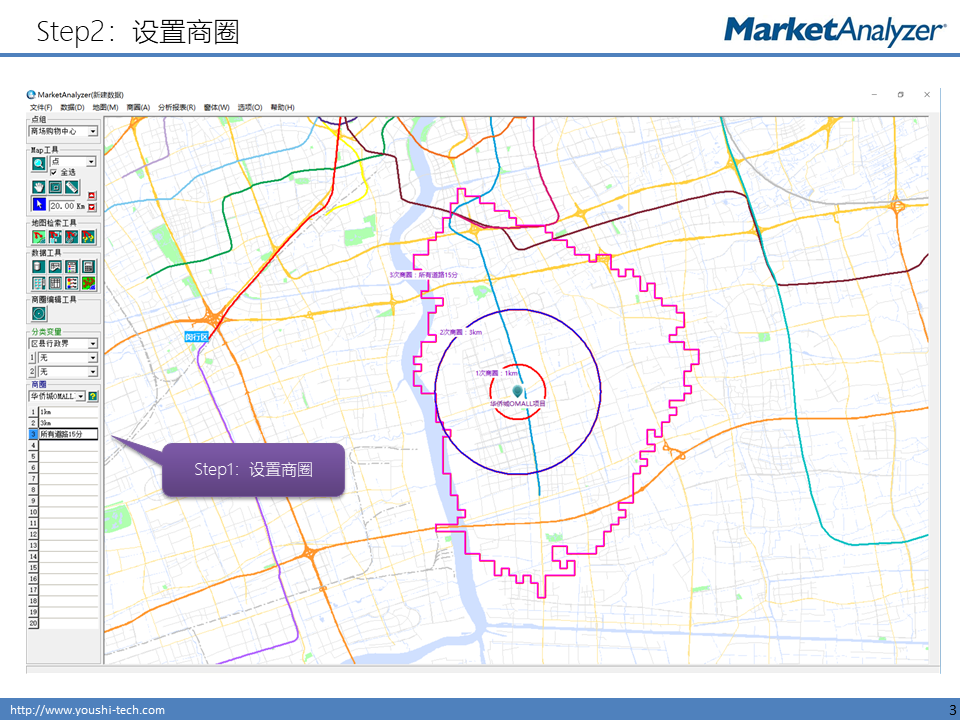This screenshot has height=720, width=960.
Task: Open the 帮助(H) menu
Action: tap(282, 107)
